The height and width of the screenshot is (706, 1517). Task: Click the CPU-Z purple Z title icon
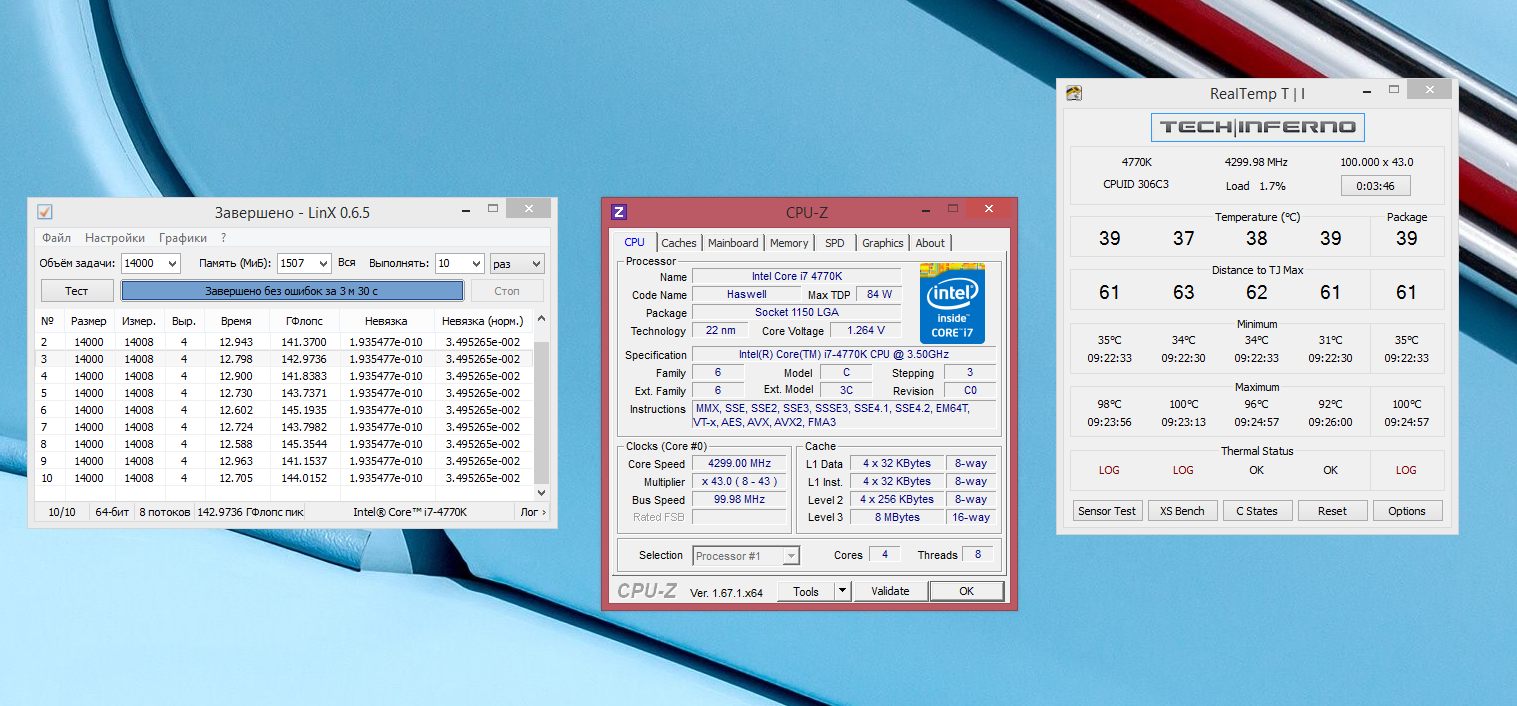(619, 211)
